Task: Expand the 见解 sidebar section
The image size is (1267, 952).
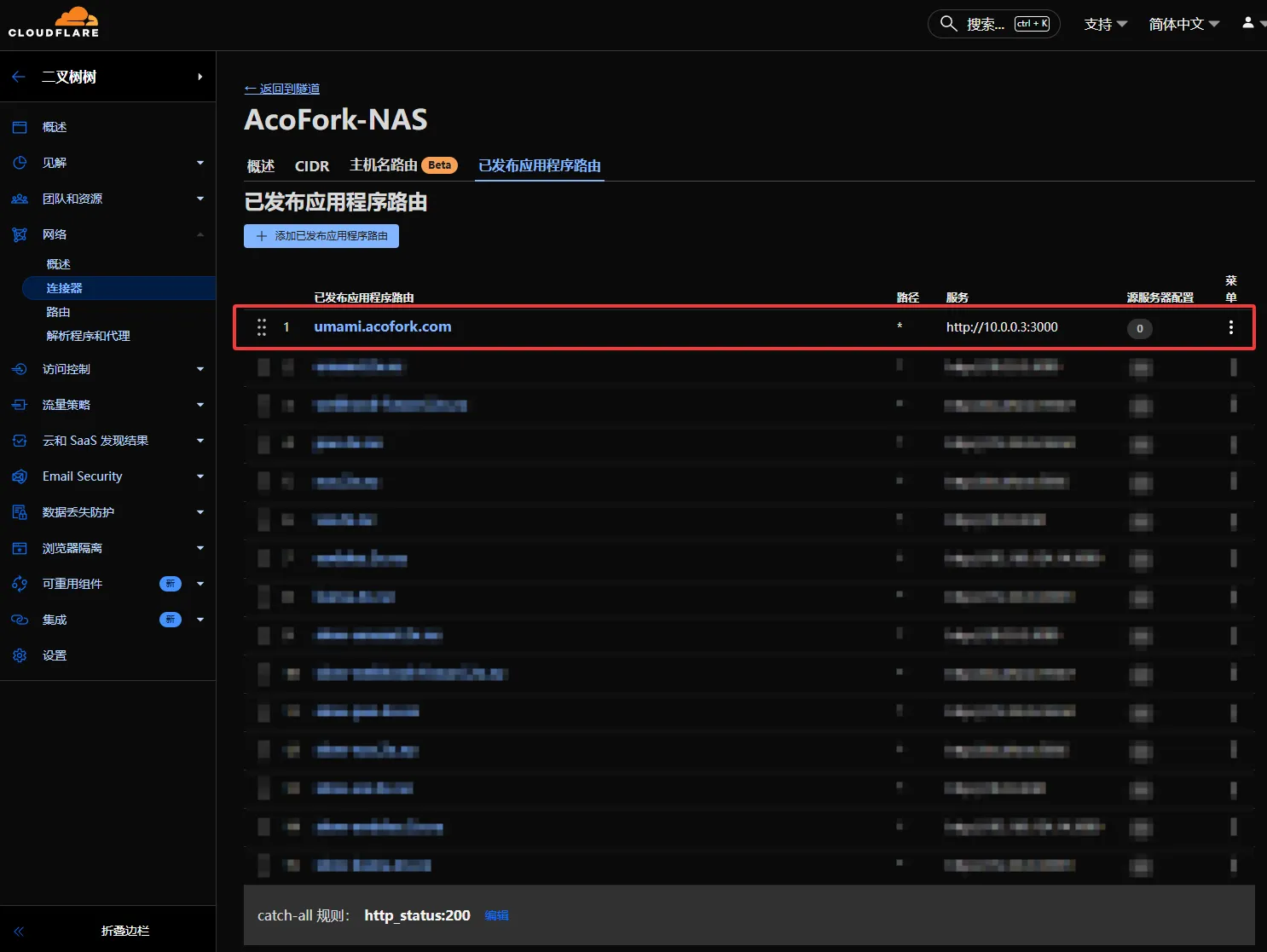Action: [x=200, y=163]
